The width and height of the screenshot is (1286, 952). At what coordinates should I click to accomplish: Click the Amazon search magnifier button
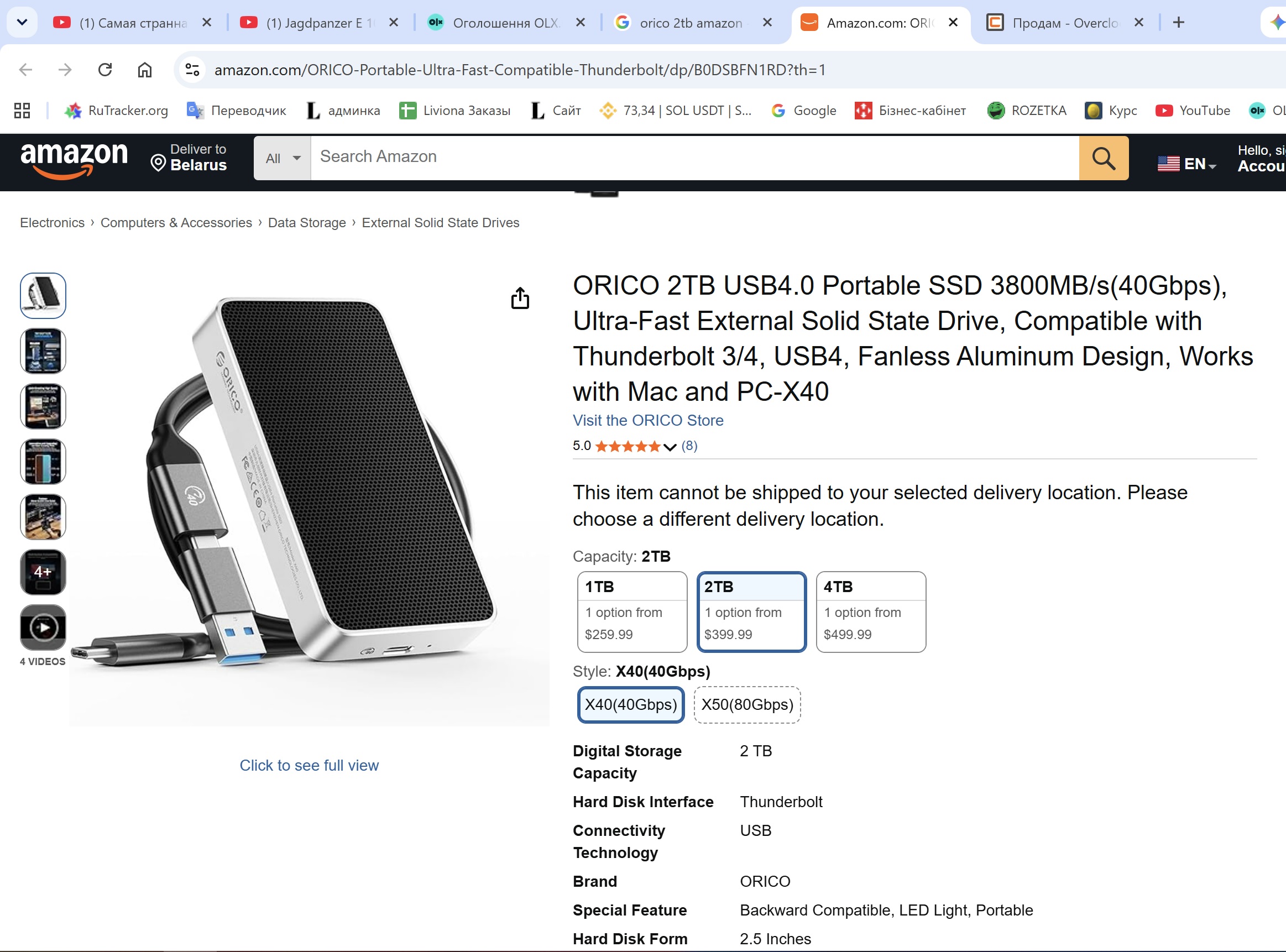pyautogui.click(x=1104, y=158)
